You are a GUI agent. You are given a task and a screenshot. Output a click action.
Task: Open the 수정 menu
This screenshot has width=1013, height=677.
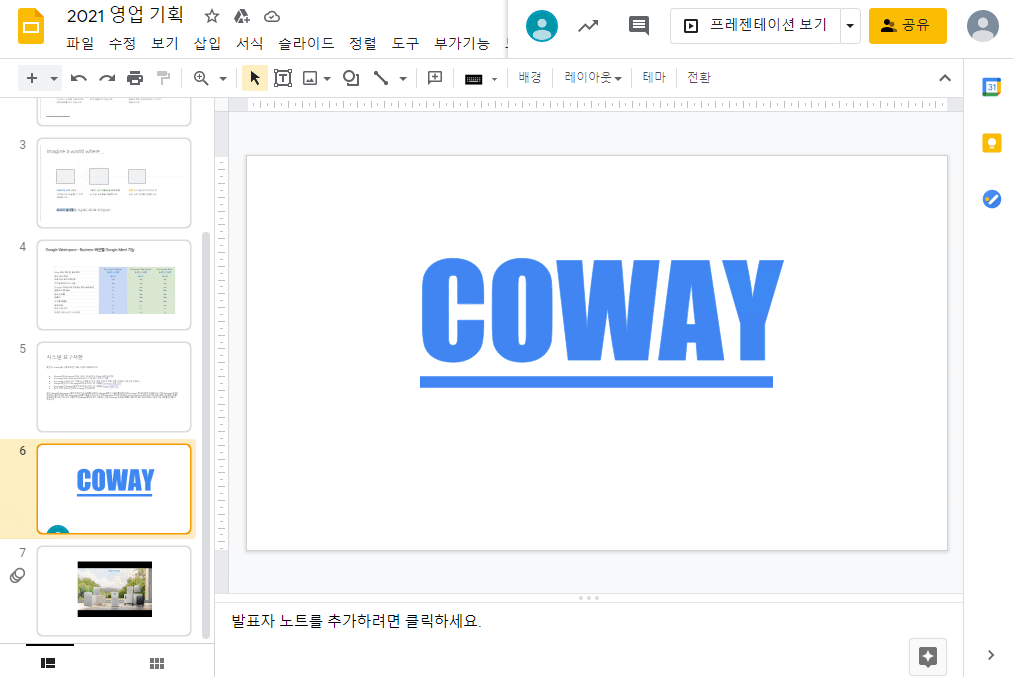click(x=122, y=43)
